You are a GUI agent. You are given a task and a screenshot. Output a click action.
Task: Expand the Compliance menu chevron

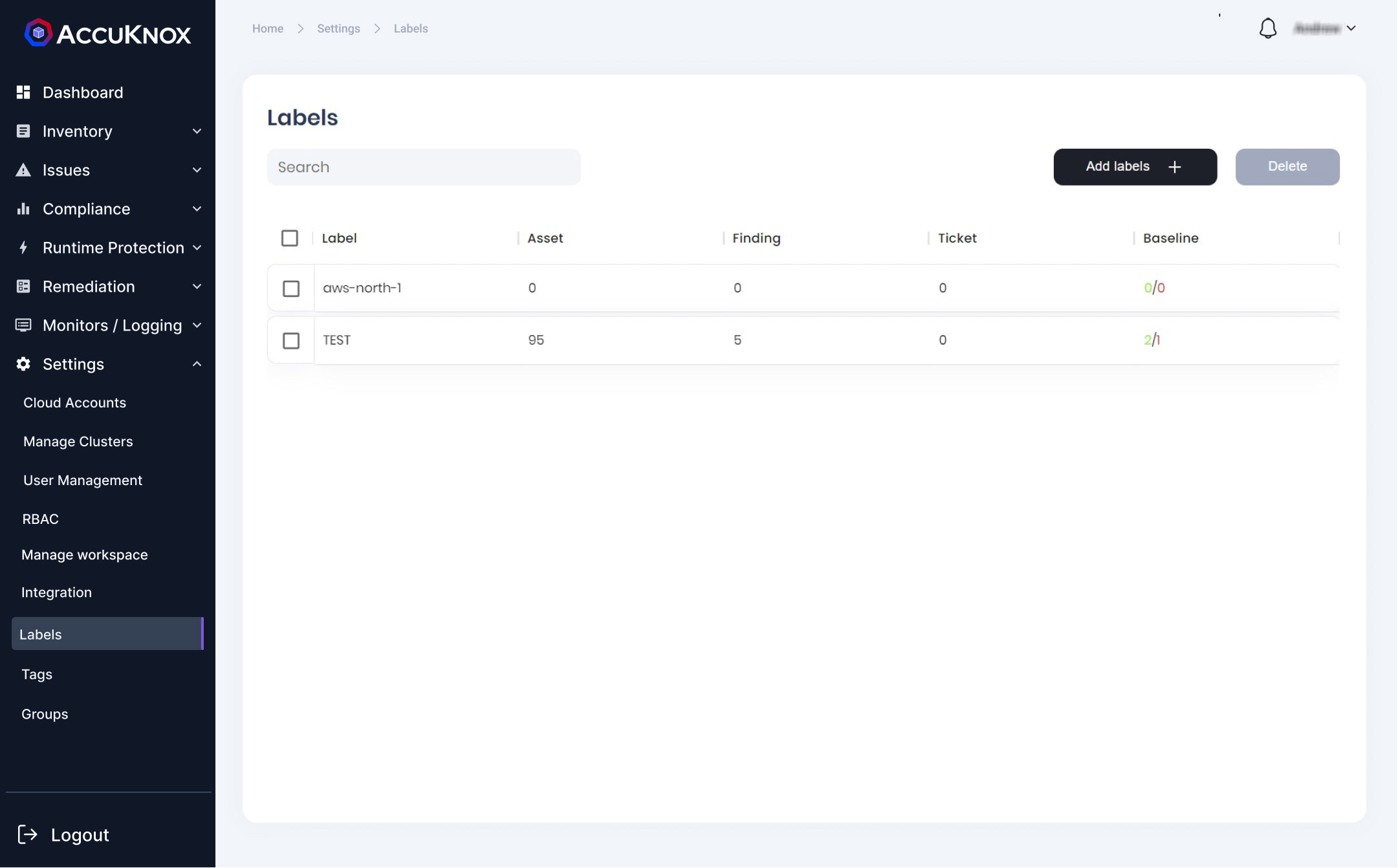[x=197, y=209]
